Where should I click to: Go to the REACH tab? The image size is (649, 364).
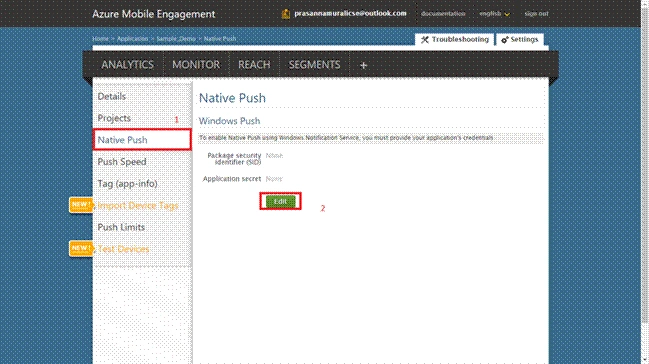(x=254, y=65)
